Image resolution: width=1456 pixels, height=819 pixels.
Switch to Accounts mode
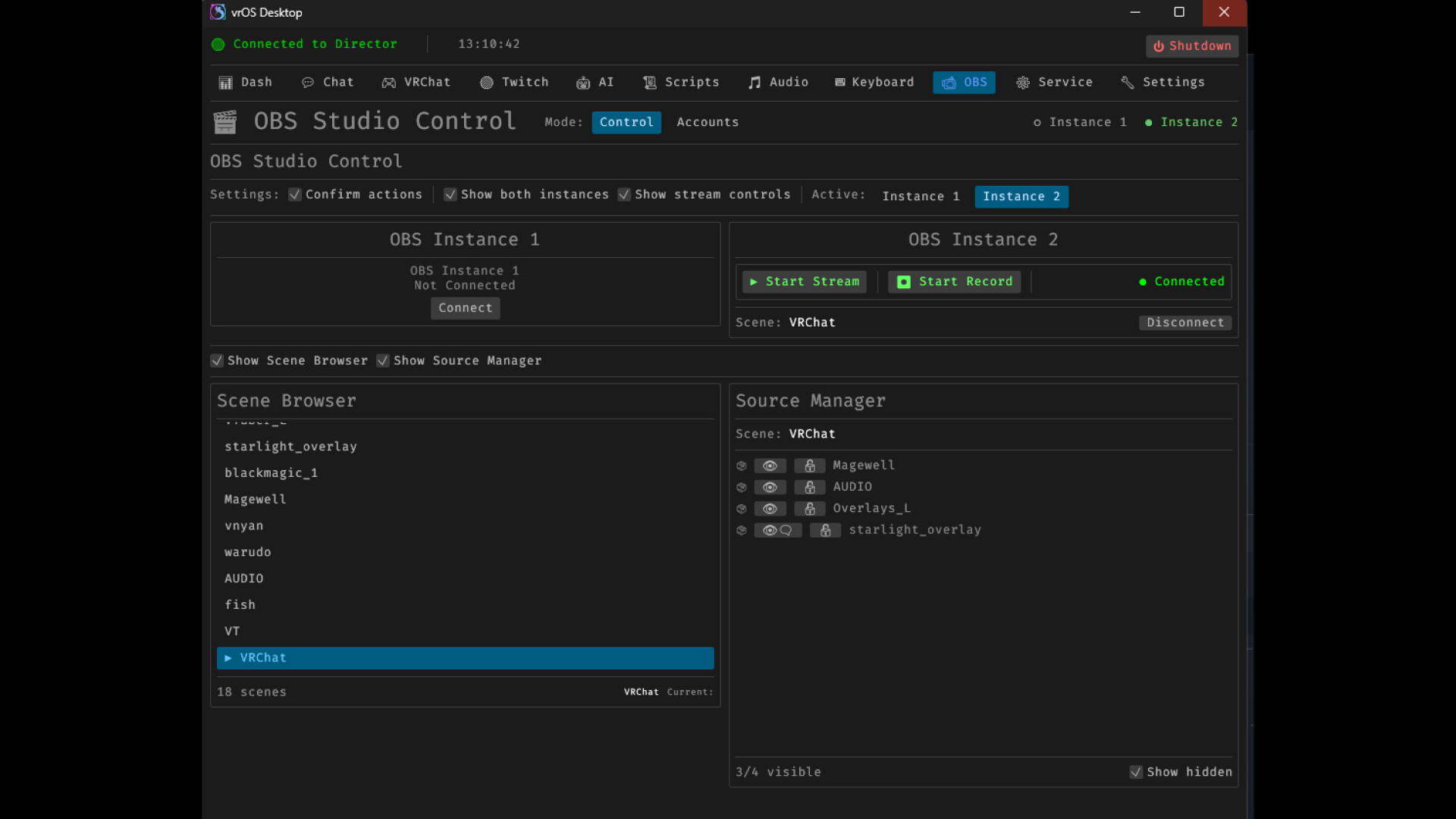coord(707,123)
